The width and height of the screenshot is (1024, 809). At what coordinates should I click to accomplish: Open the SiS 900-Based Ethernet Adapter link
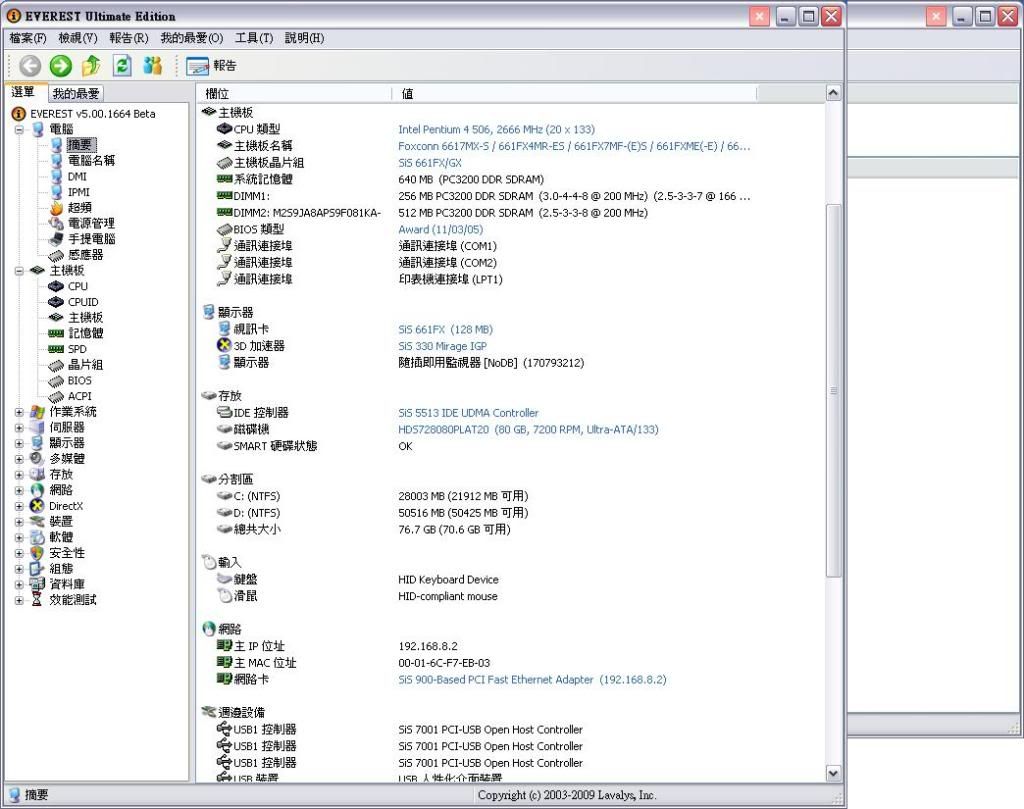point(532,680)
